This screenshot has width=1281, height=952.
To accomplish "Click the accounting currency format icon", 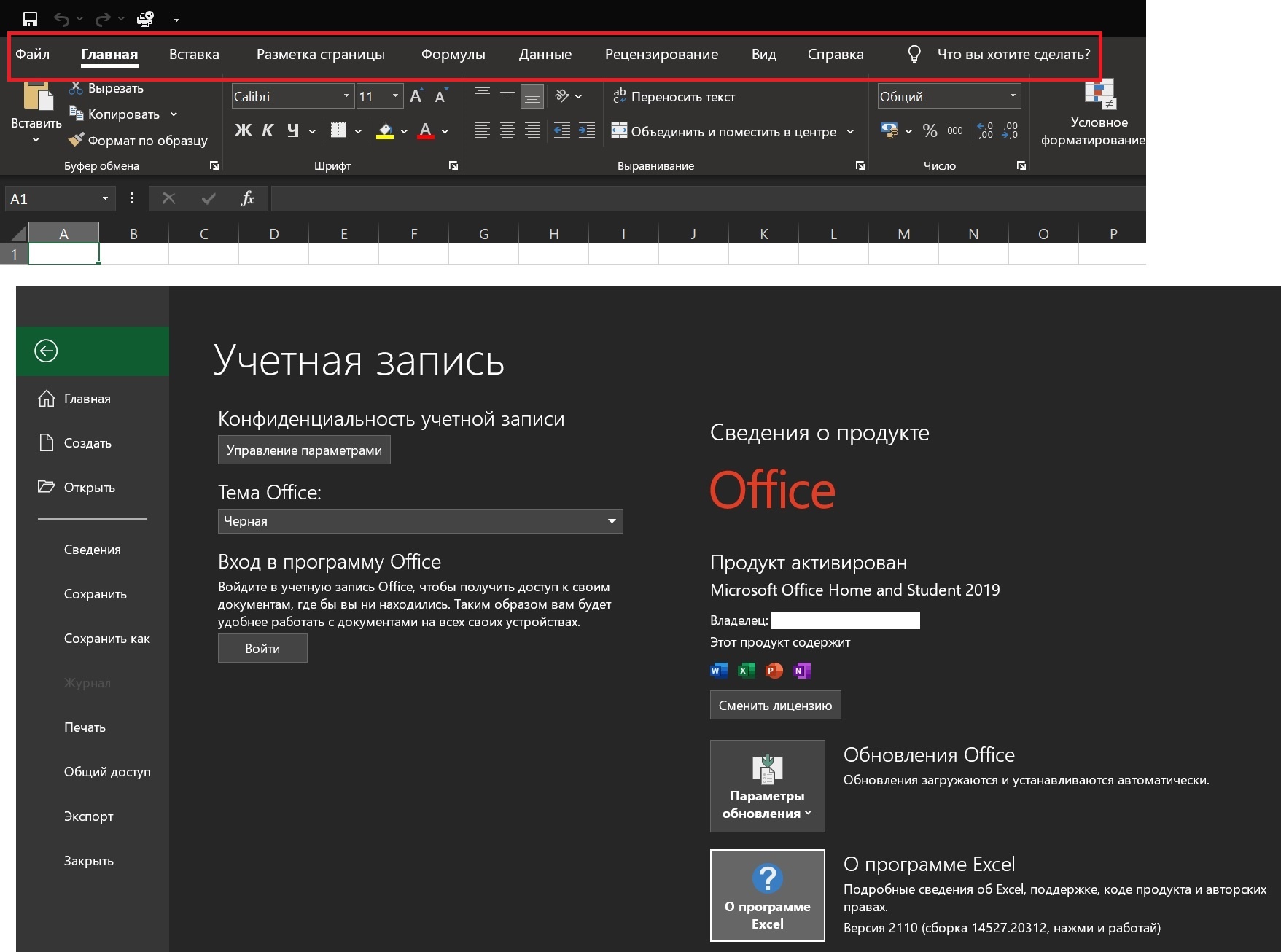I will [x=889, y=131].
